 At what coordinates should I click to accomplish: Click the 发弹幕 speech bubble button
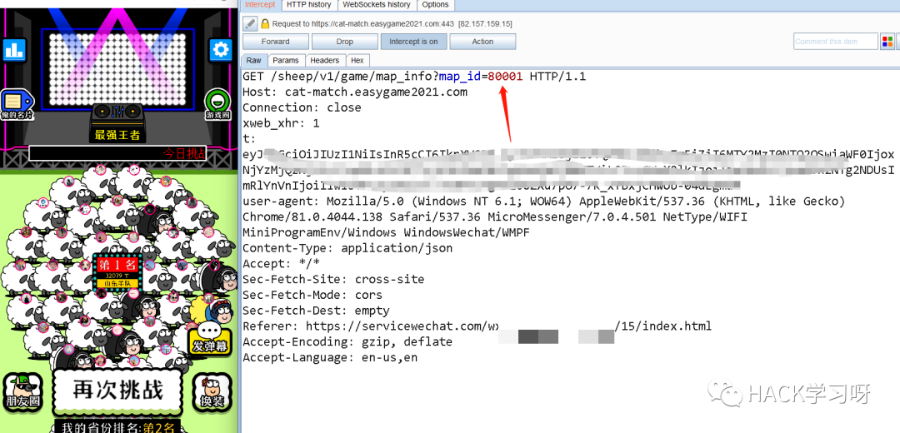210,337
